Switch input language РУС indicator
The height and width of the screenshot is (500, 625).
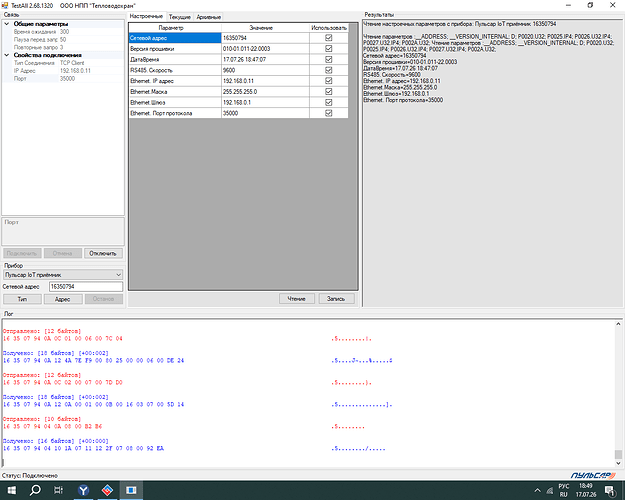pyautogui.click(x=564, y=490)
